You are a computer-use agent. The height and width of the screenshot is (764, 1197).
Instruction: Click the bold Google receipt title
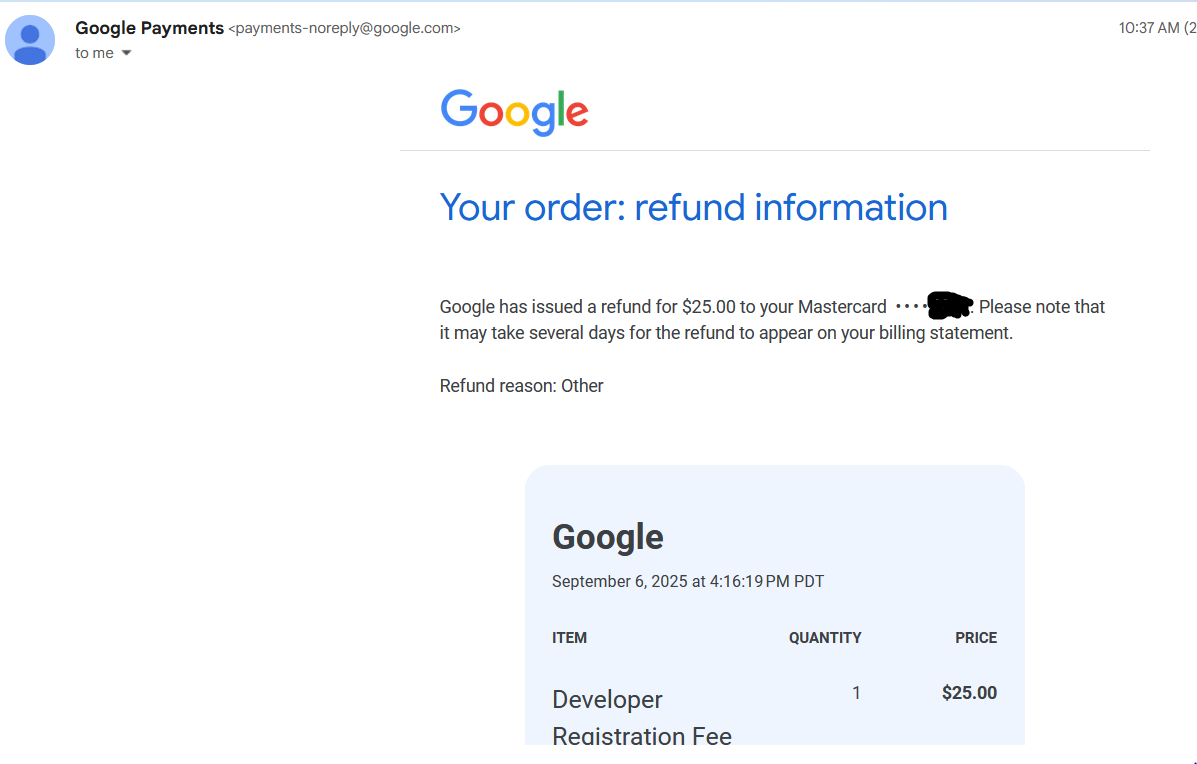pos(608,537)
